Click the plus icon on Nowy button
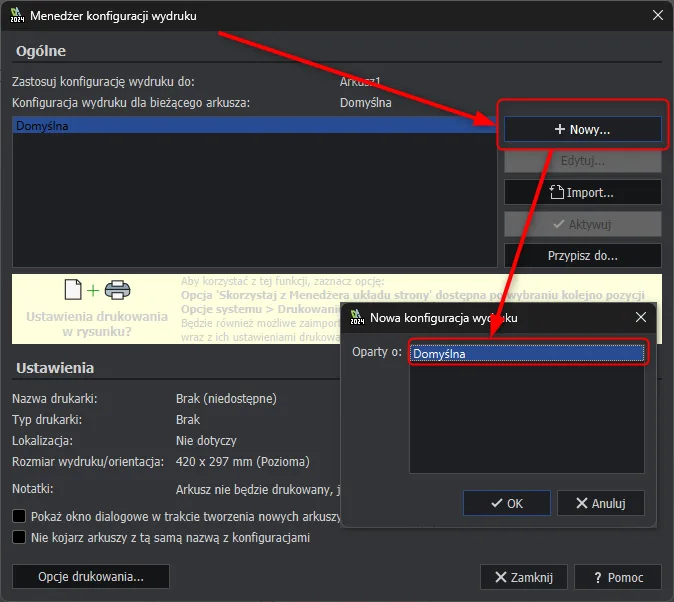Screen dimensions: 674x602 tap(559, 129)
